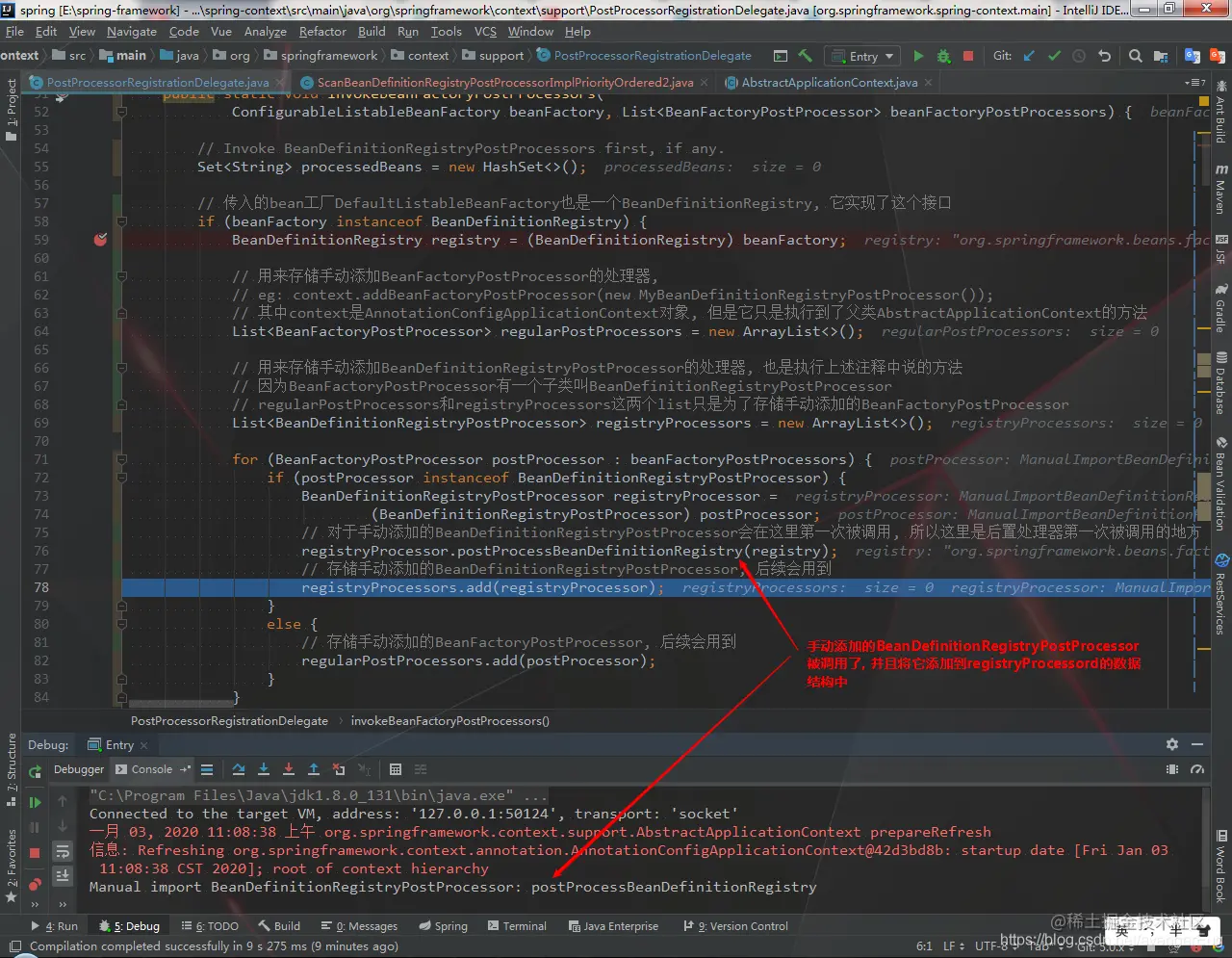Expand more console actions chevron
The height and width of the screenshot is (958, 1232).
point(63,904)
